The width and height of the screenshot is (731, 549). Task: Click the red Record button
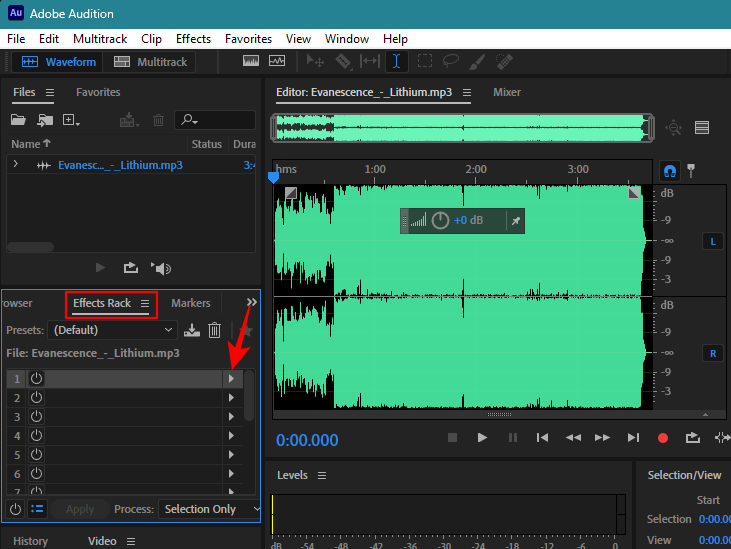click(662, 438)
